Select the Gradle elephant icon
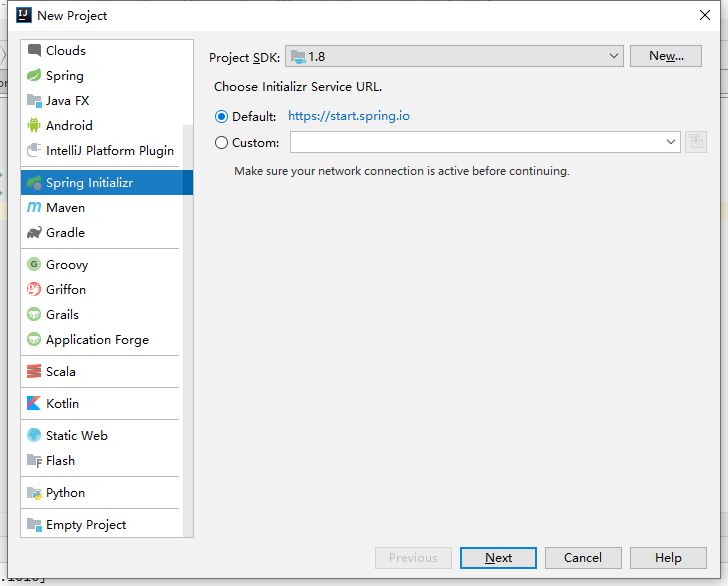 point(34,233)
